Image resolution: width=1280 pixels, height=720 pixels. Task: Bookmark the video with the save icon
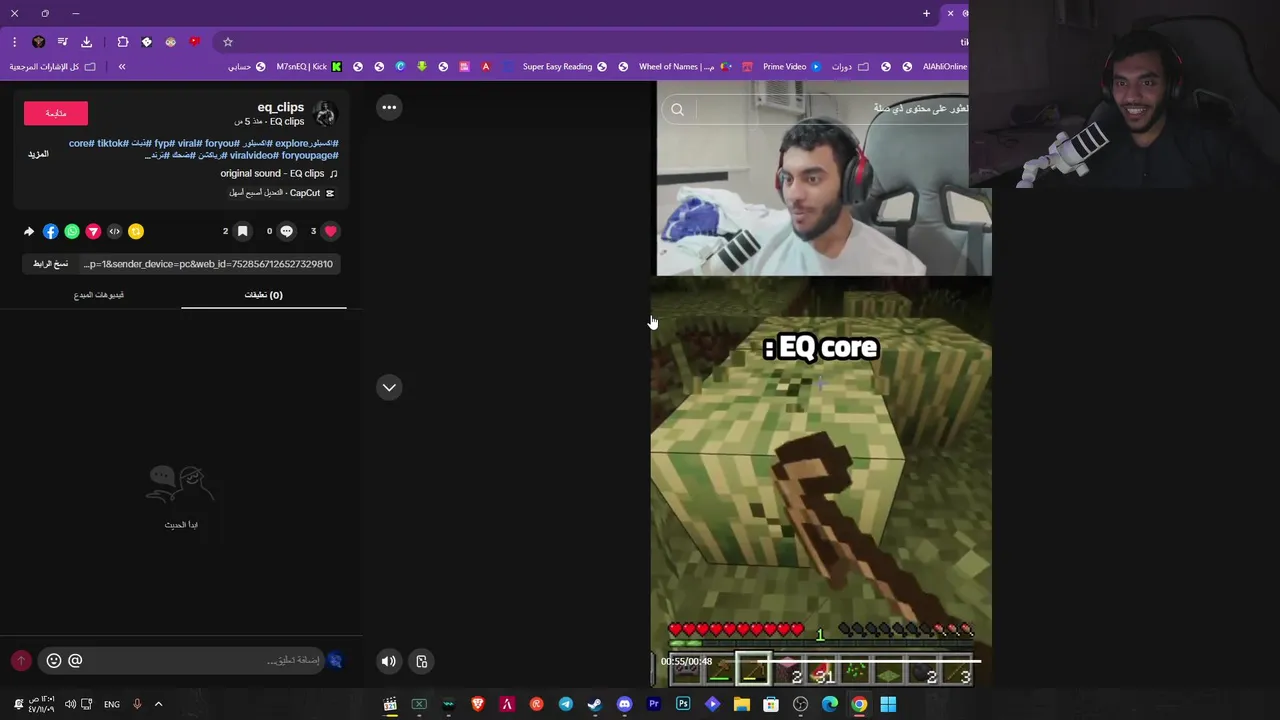[242, 231]
